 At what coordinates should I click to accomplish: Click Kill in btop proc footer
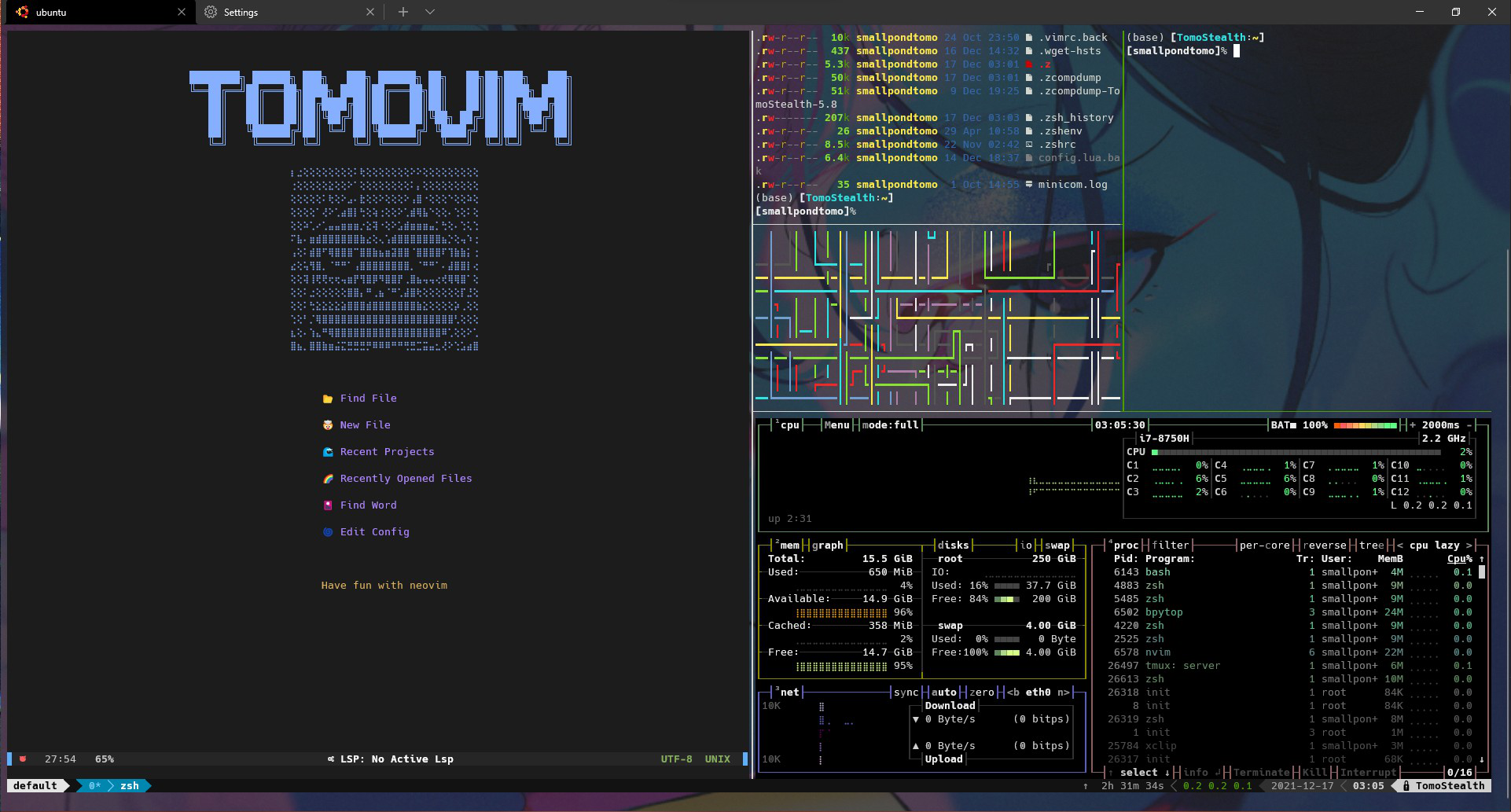pos(1315,773)
